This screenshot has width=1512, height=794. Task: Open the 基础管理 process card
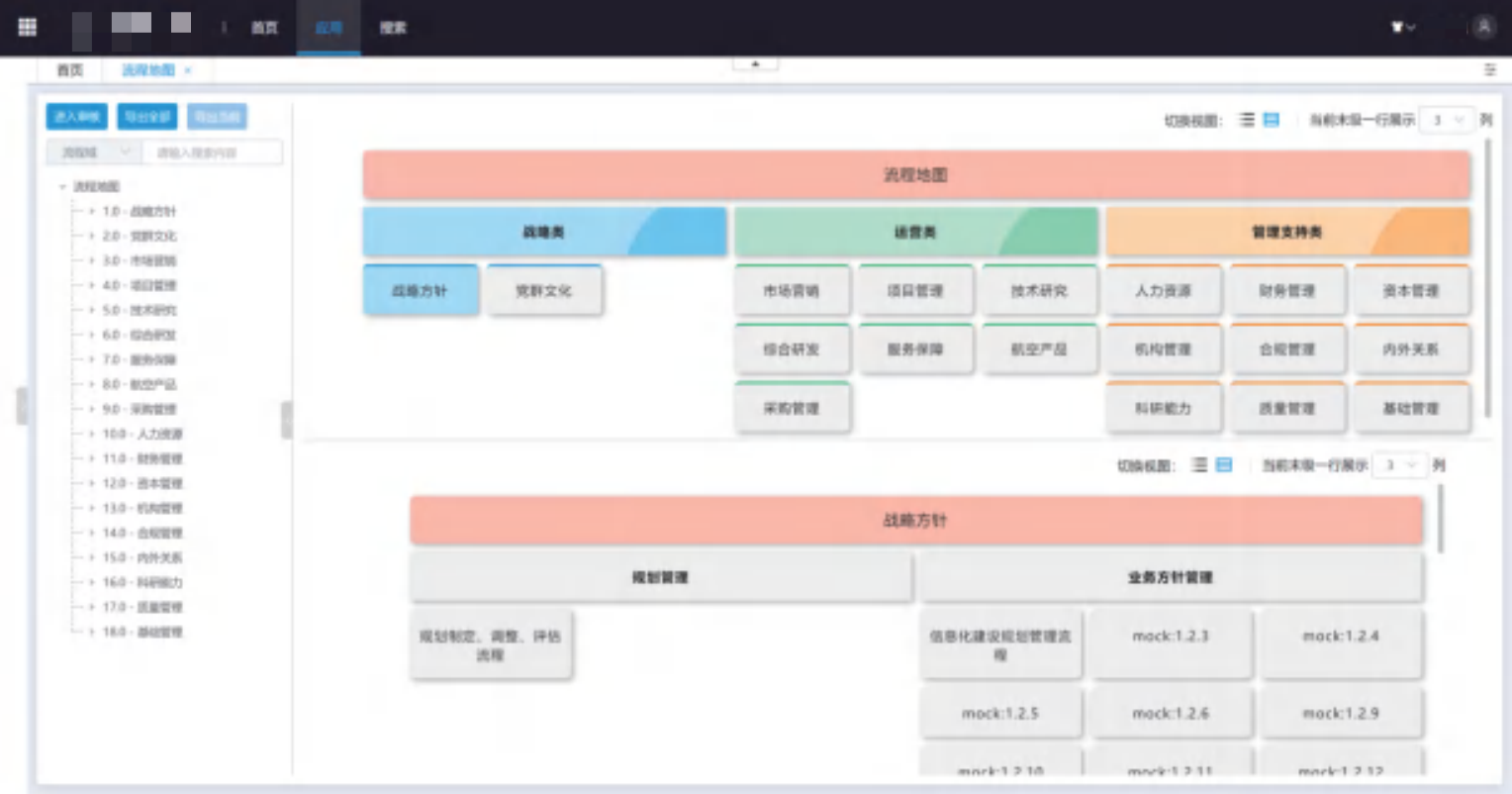click(1411, 407)
